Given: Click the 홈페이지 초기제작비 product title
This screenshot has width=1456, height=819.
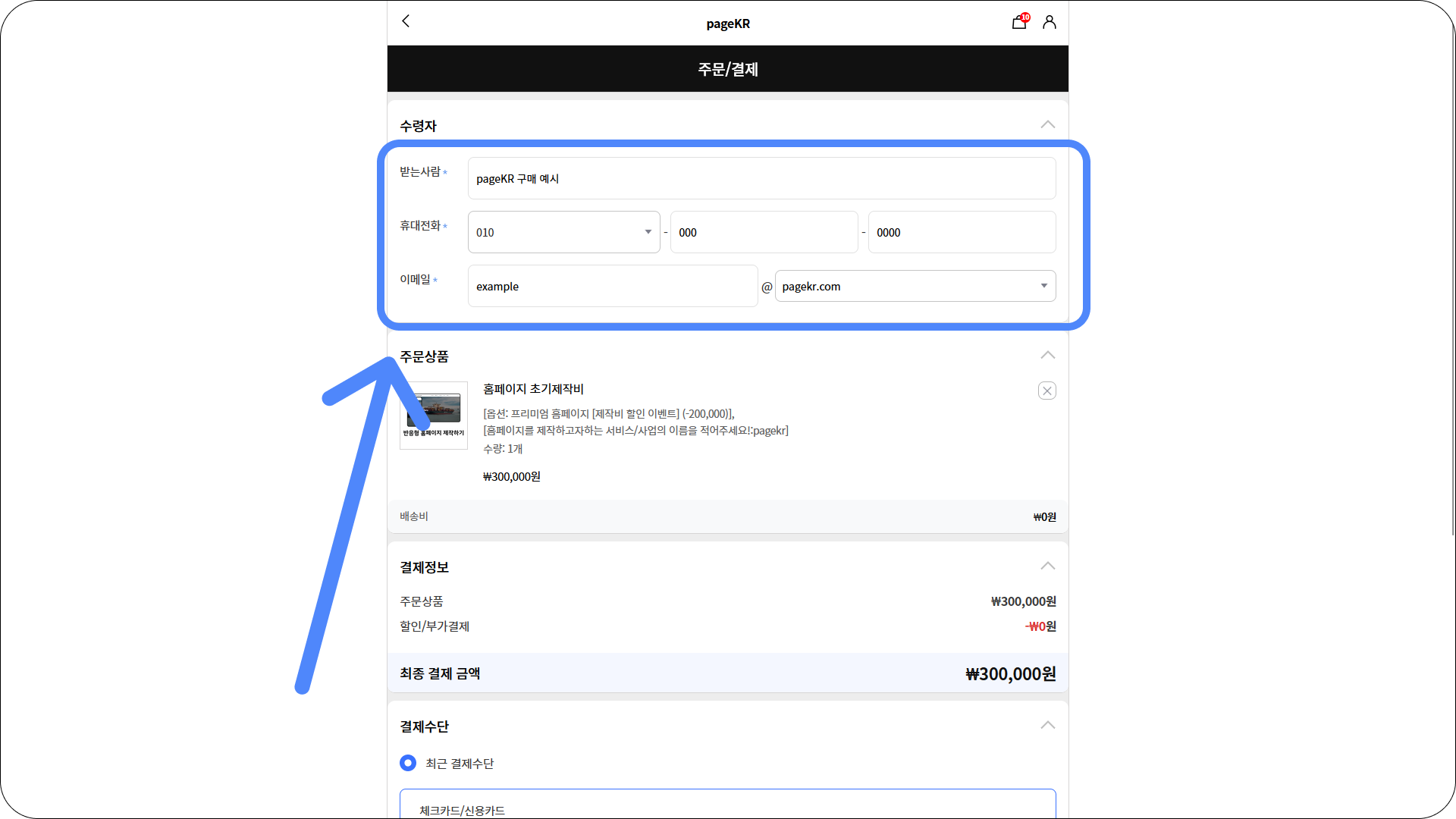Looking at the screenshot, I should click(533, 389).
